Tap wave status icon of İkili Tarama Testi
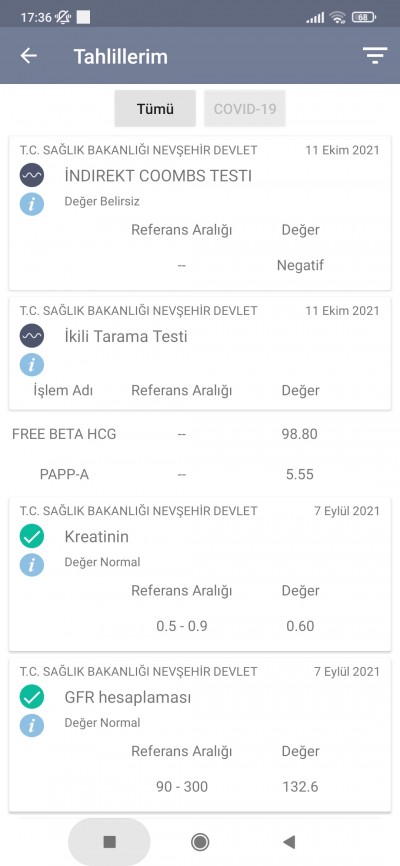This screenshot has width=400, height=866. tap(31, 336)
